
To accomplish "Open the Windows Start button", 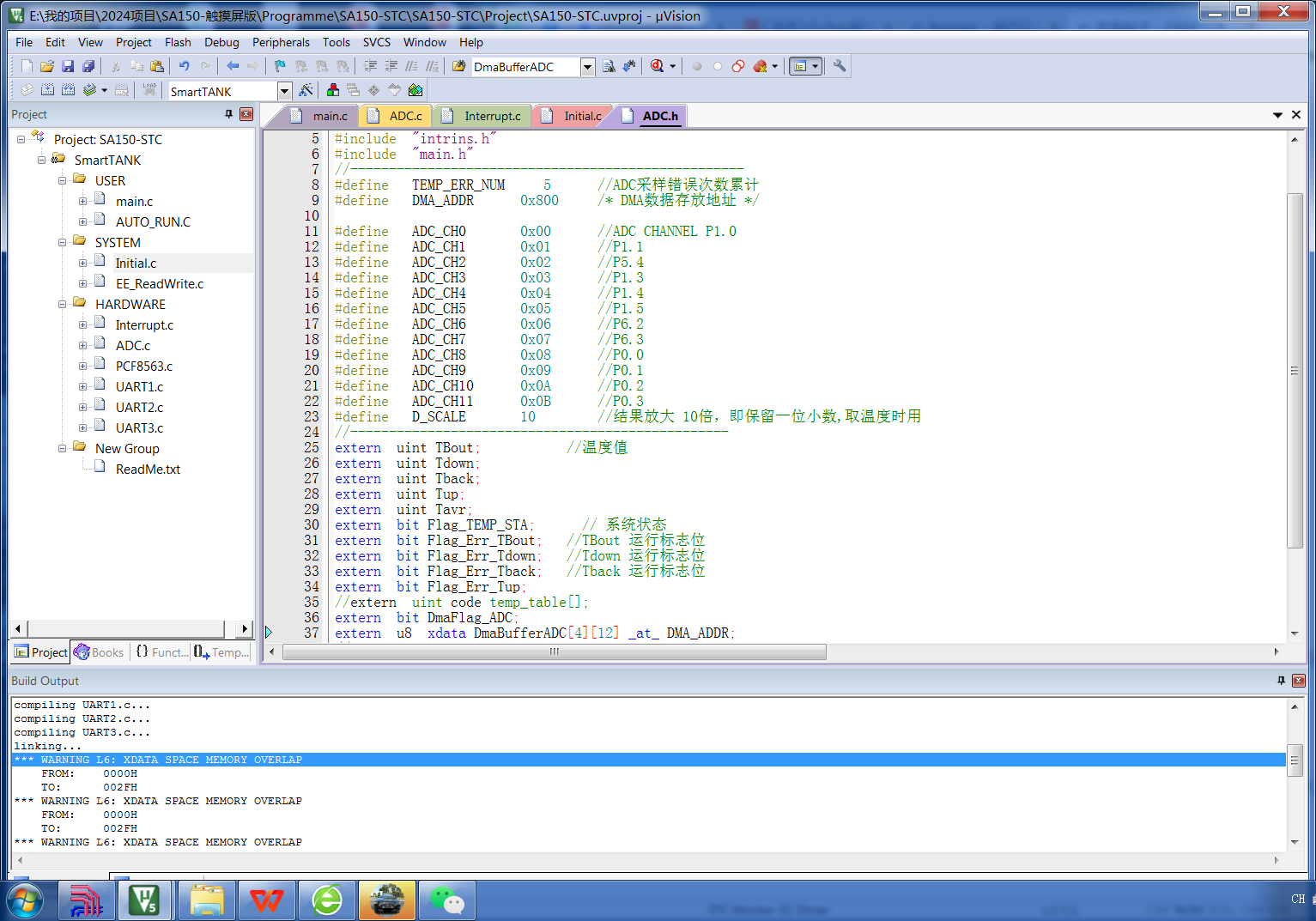I will pos(24,900).
